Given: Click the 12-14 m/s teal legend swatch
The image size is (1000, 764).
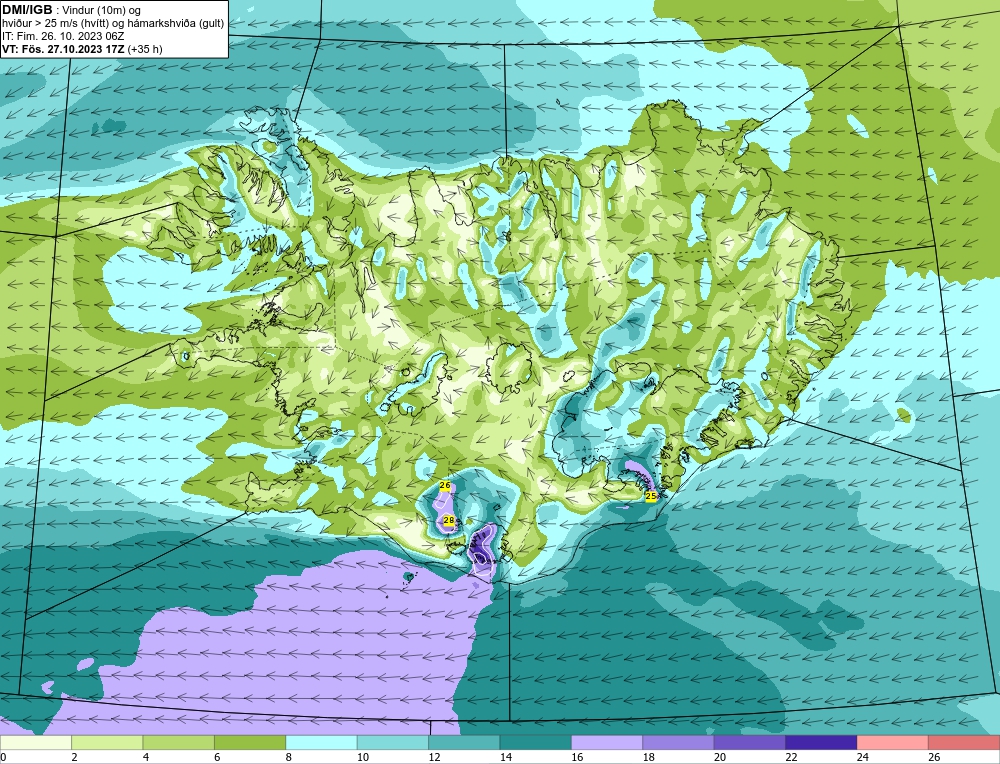Looking at the screenshot, I should 464,743.
